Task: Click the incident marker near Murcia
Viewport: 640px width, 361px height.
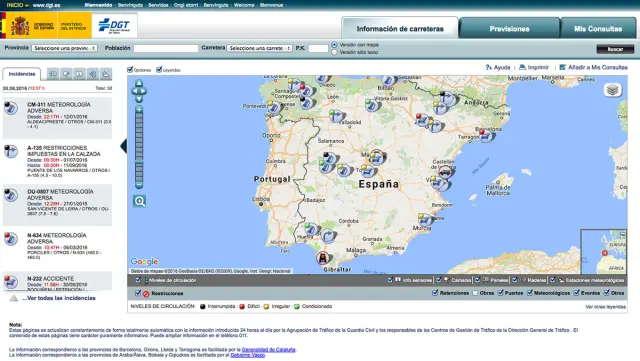Action: click(x=425, y=220)
